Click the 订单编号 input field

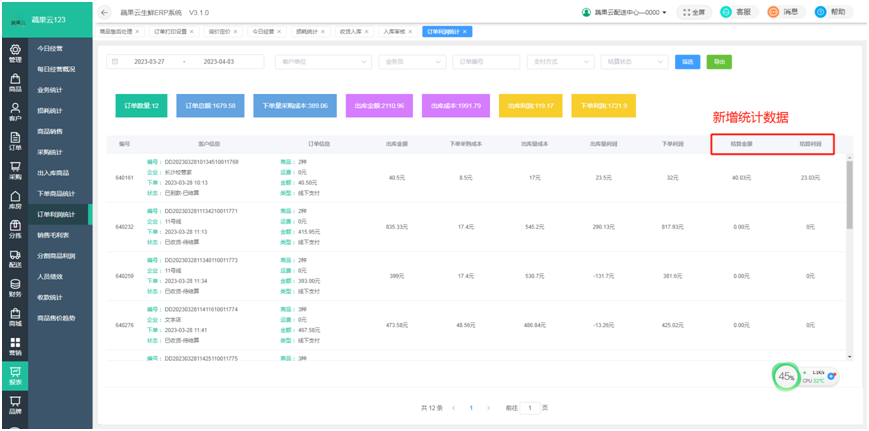[486, 61]
